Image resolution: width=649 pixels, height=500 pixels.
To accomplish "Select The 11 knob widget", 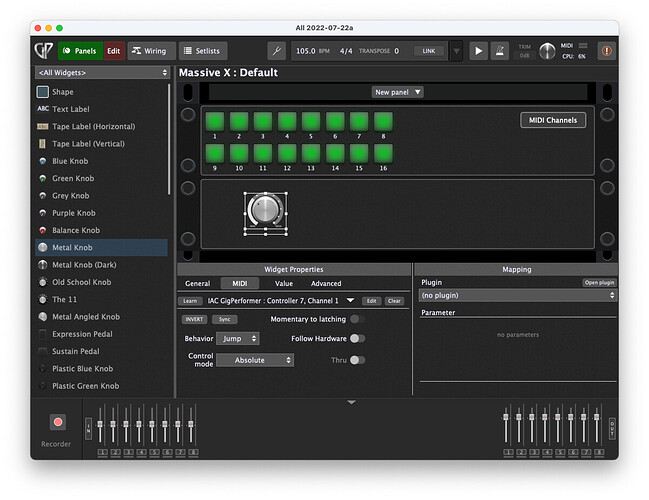I will pyautogui.click(x=102, y=300).
